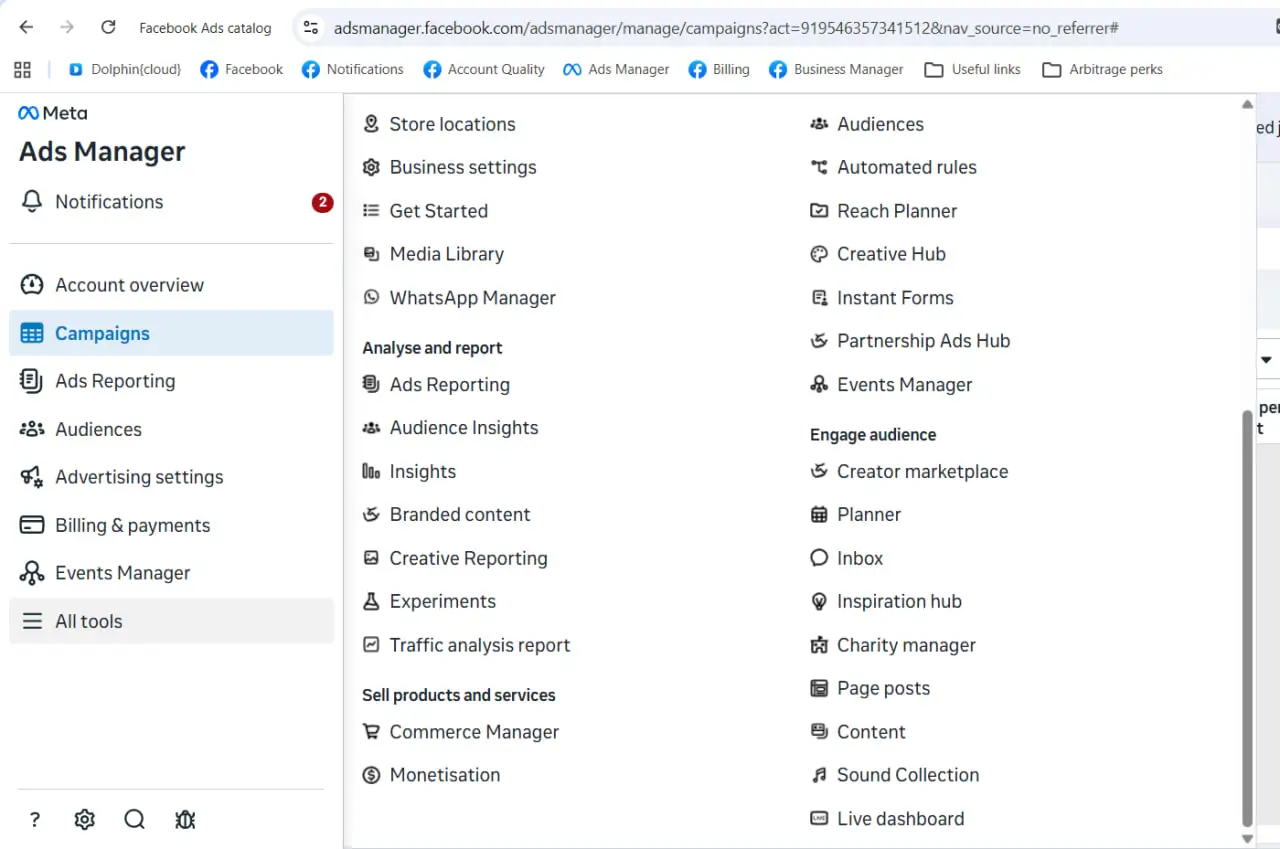Open Audience Insights

tap(464, 428)
